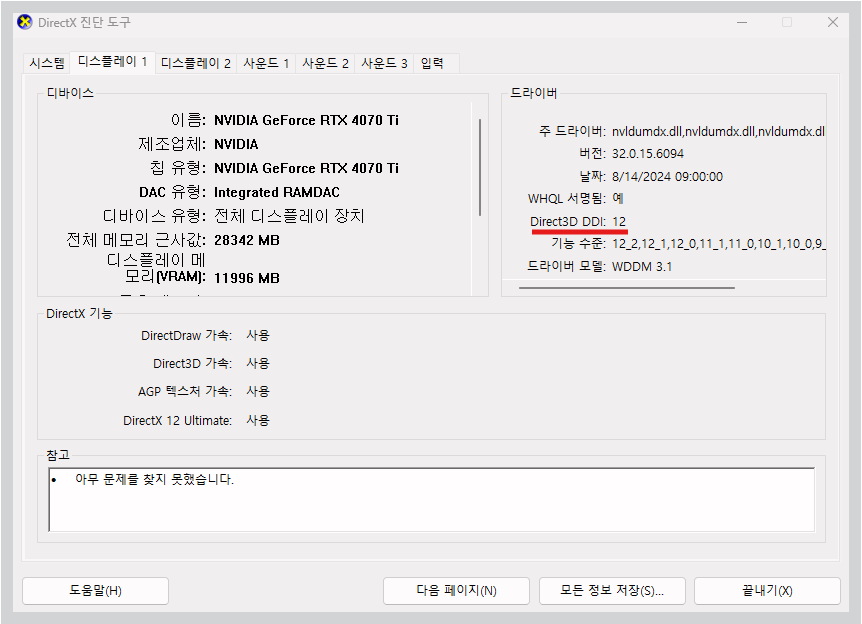Click the 끝내기(X) button
Screen dimensions: 862x624
click(x=767, y=590)
